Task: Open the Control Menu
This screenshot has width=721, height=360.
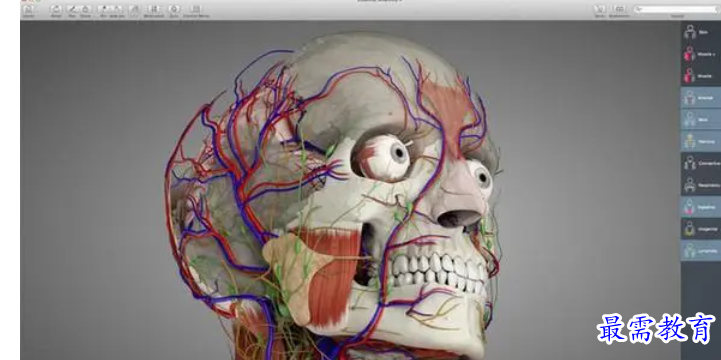Action: [x=196, y=10]
